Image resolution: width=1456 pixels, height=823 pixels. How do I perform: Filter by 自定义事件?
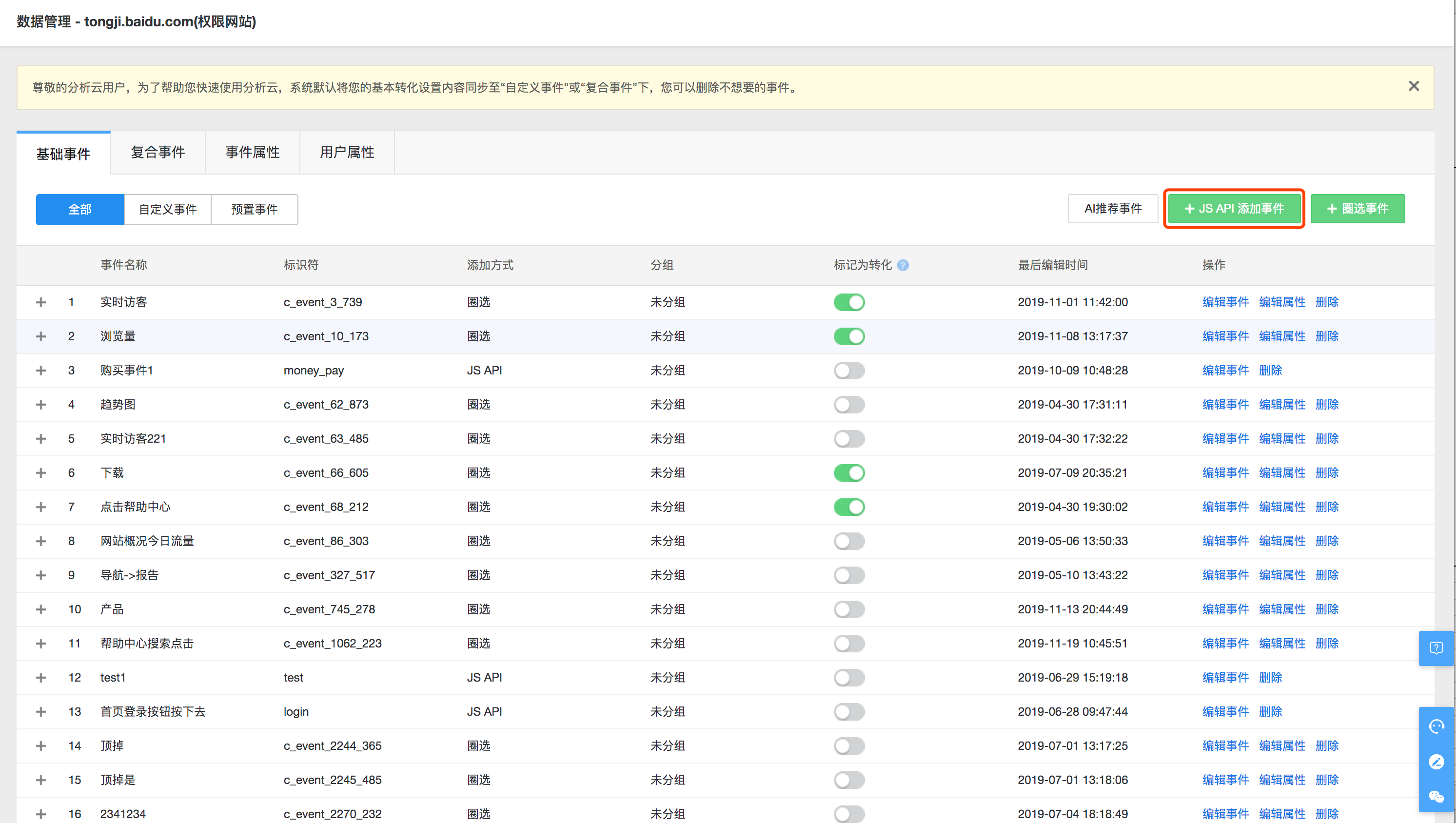pos(168,210)
